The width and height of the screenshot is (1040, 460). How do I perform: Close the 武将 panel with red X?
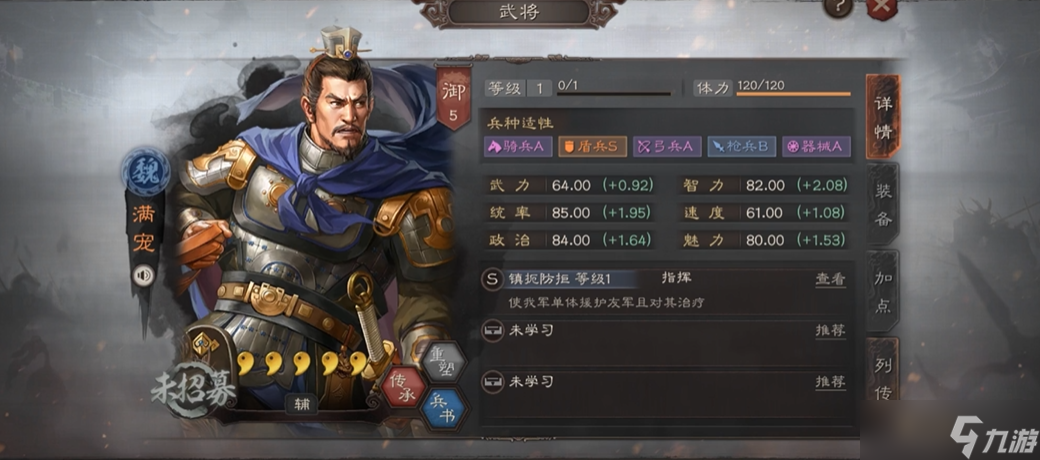882,7
